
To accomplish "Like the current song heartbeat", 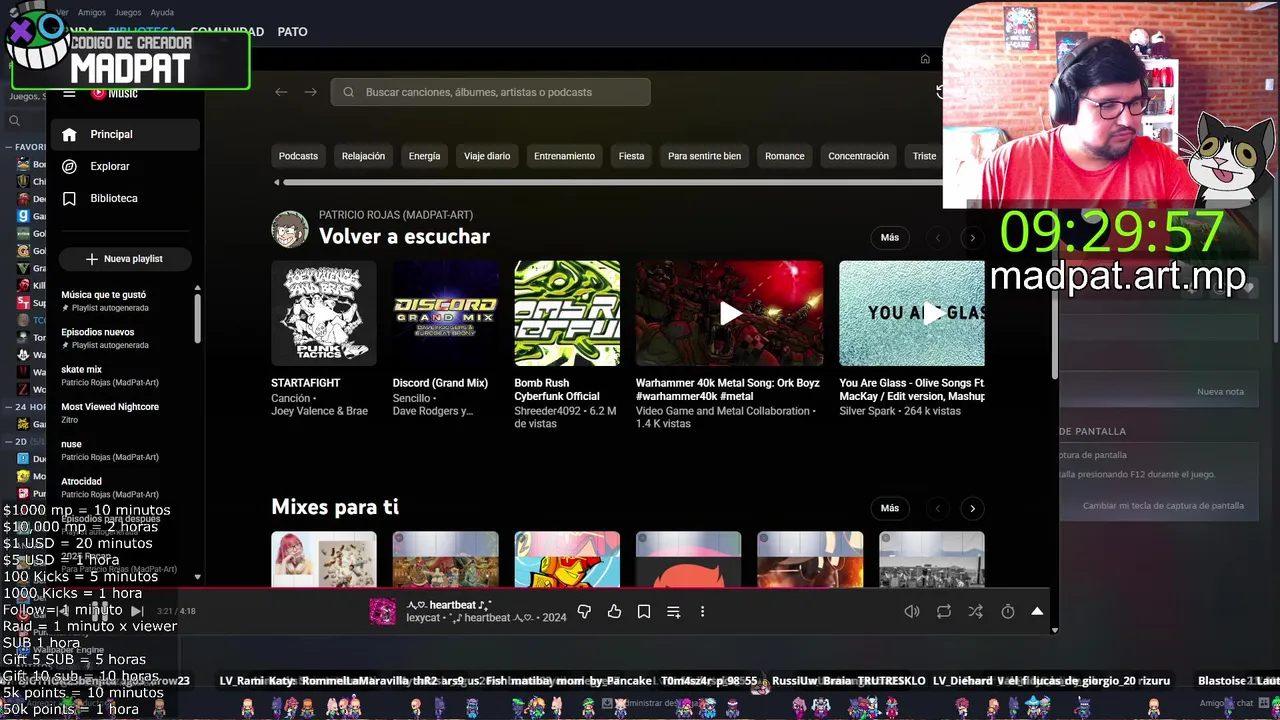I will coord(614,611).
